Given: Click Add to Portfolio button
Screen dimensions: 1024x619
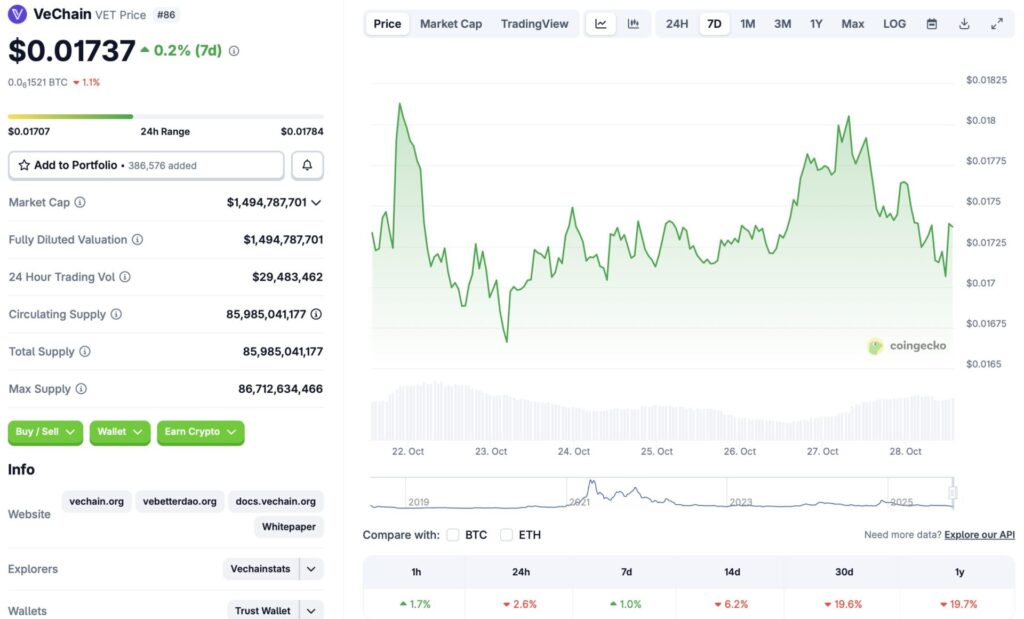Looking at the screenshot, I should click(x=146, y=165).
